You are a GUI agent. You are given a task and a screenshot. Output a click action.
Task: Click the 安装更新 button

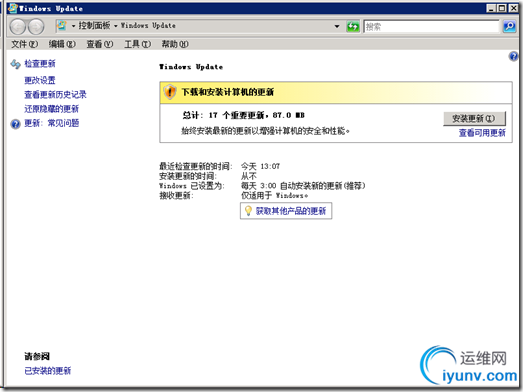(x=474, y=118)
